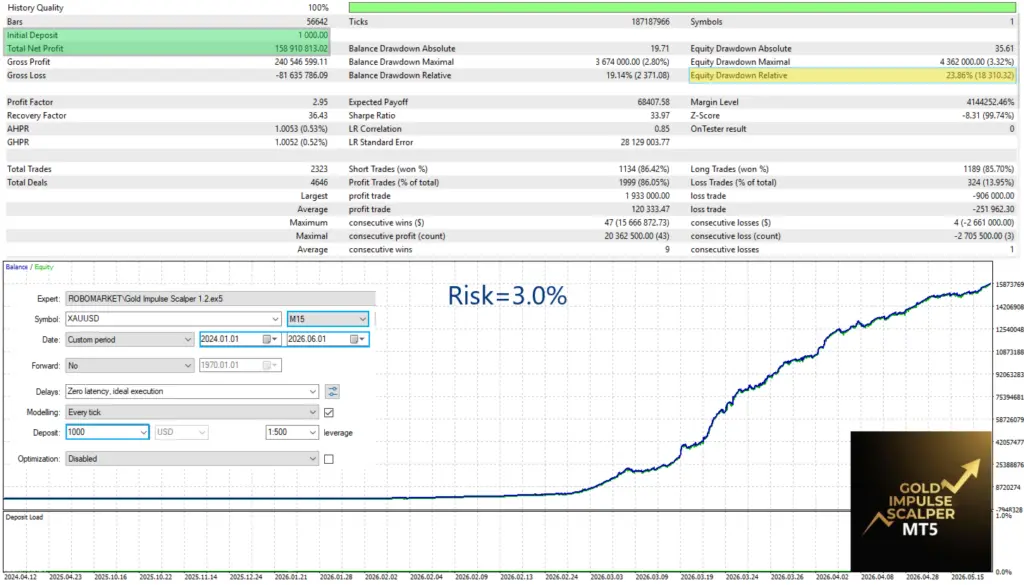Click the Long Trades (won %) value 1189 (85.70%)
Viewport: 1024px width, 585px height.
[989, 169]
